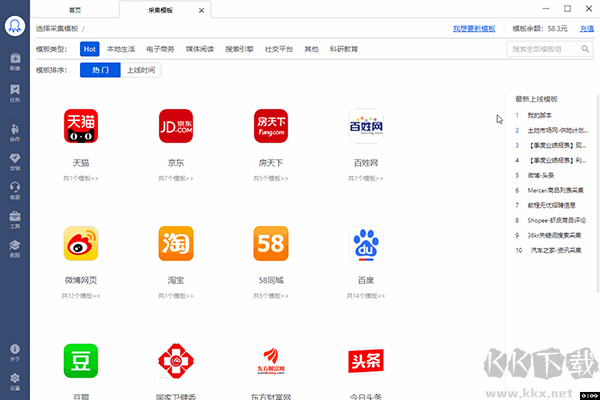The height and width of the screenshot is (400, 600).
Task: Open the 教程 graduation cap sidebar icon
Action: (15, 249)
